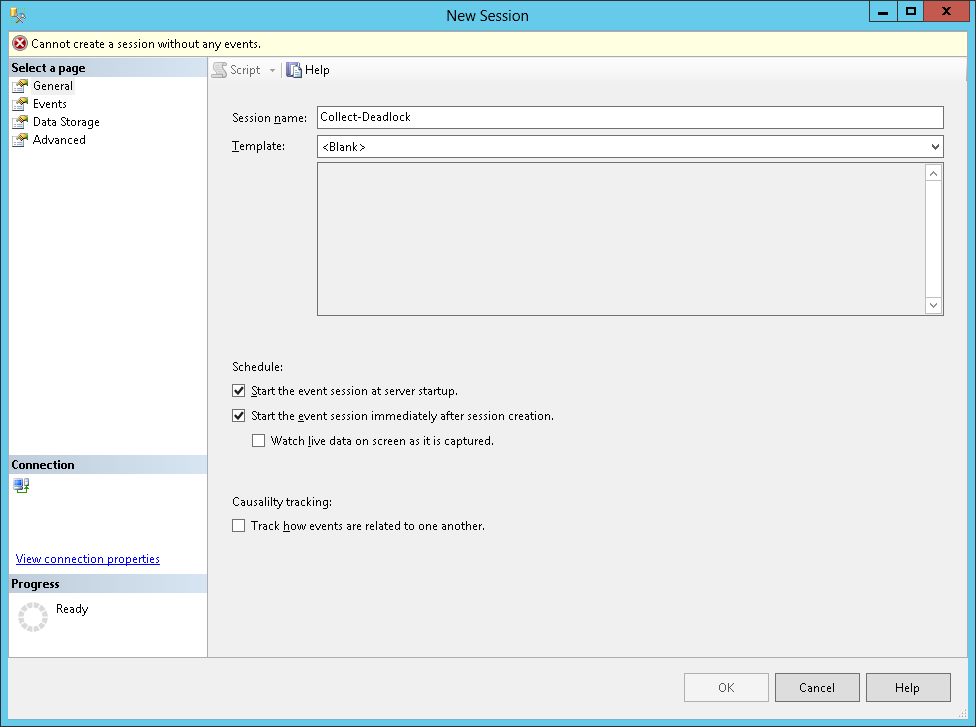
Task: Click the server connection icon
Action: tap(22, 486)
